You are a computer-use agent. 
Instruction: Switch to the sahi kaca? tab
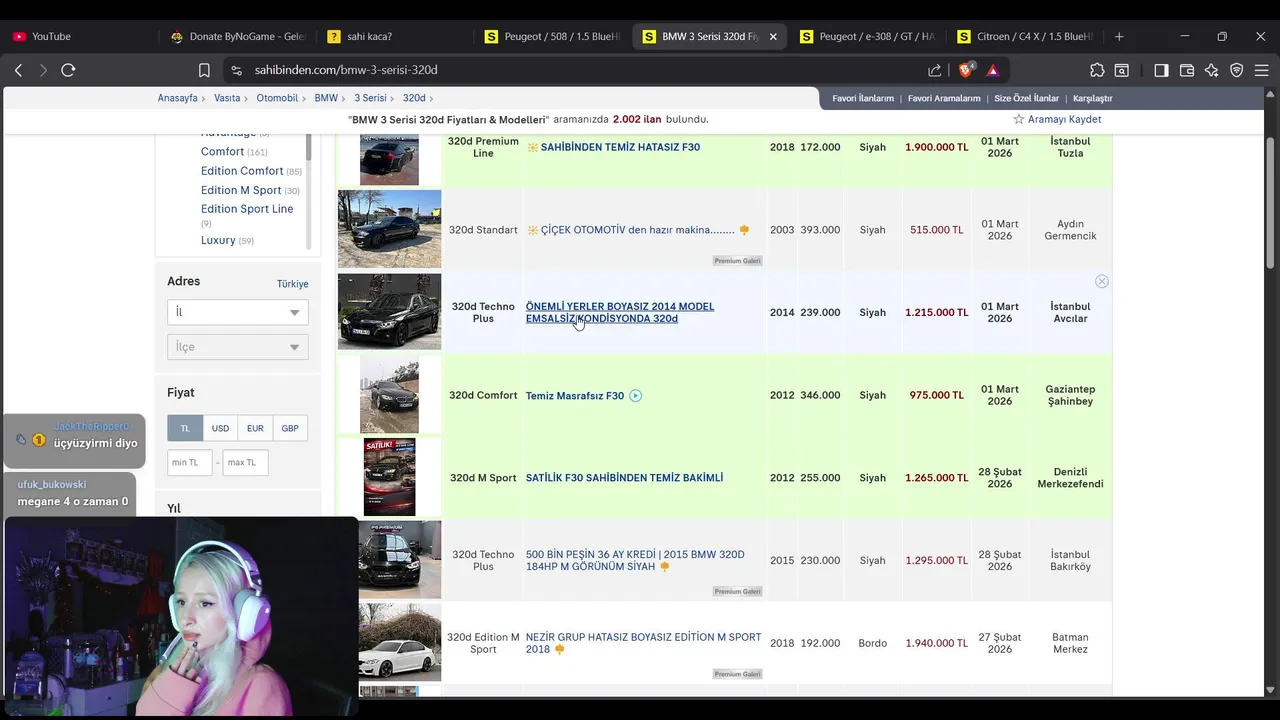[x=395, y=36]
